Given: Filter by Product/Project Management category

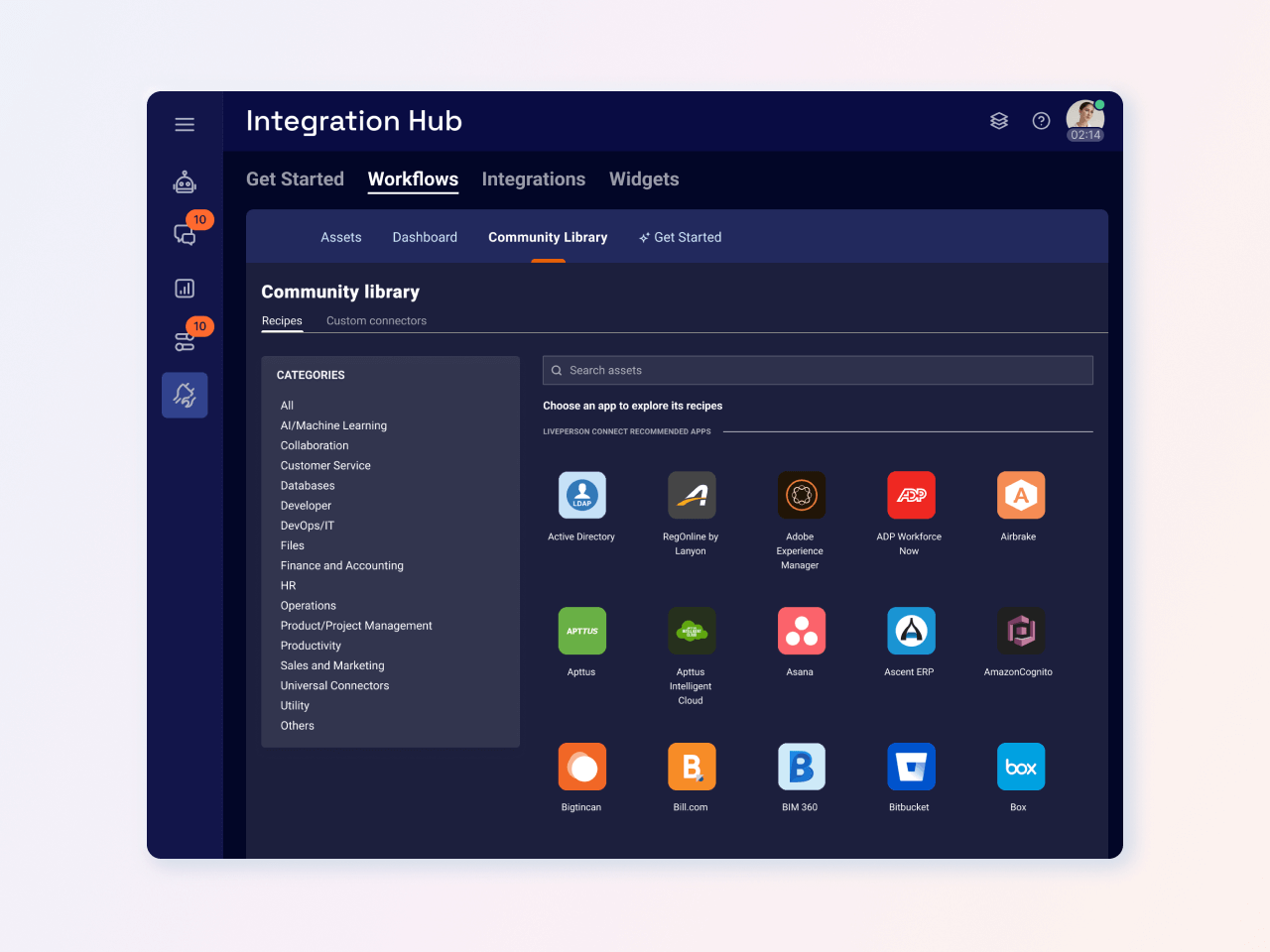Looking at the screenshot, I should click(x=356, y=626).
